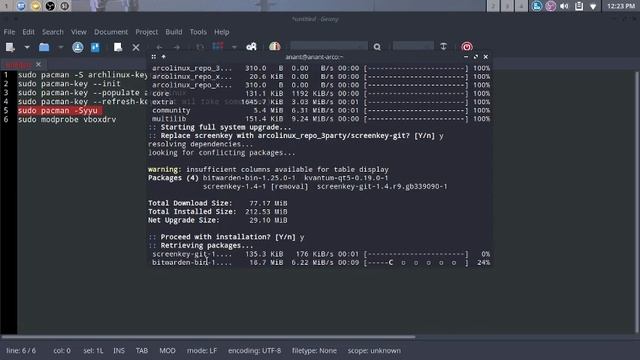Screen dimensions: 640x360
Task: Close the untitled document tab
Action: [x=38, y=64]
